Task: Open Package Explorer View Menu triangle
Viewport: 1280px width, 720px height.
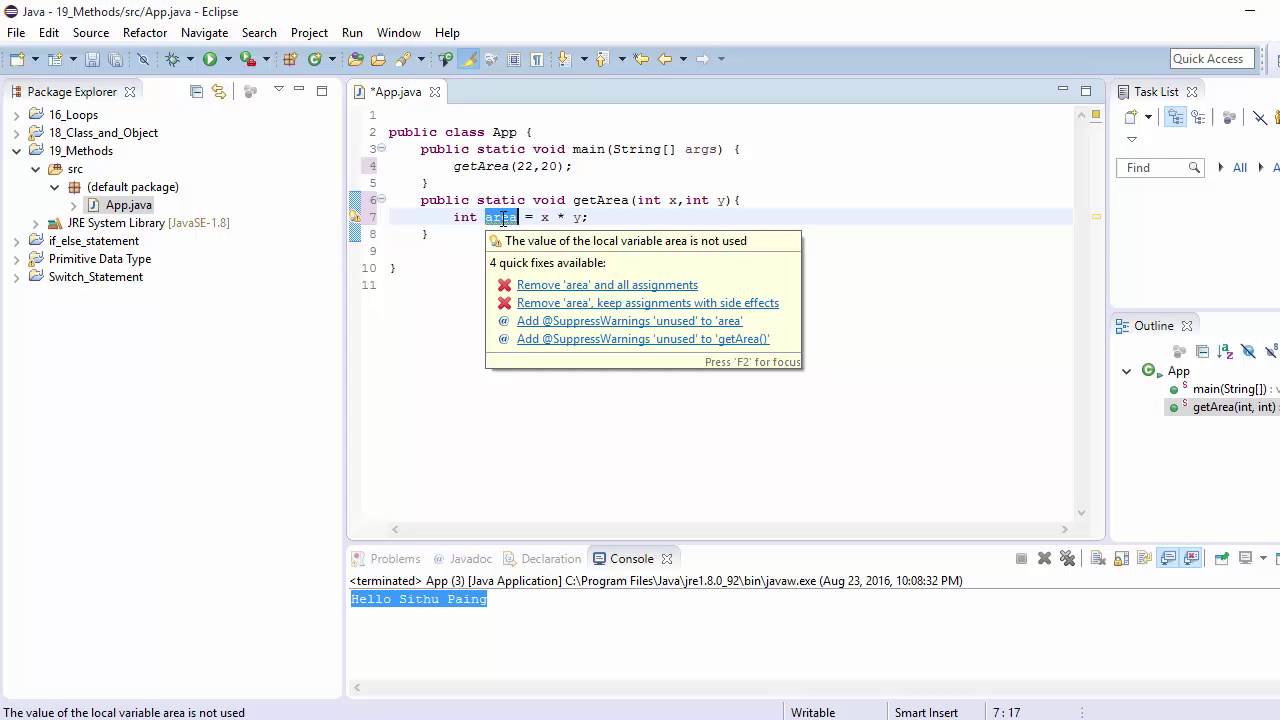Action: pyautogui.click(x=279, y=90)
